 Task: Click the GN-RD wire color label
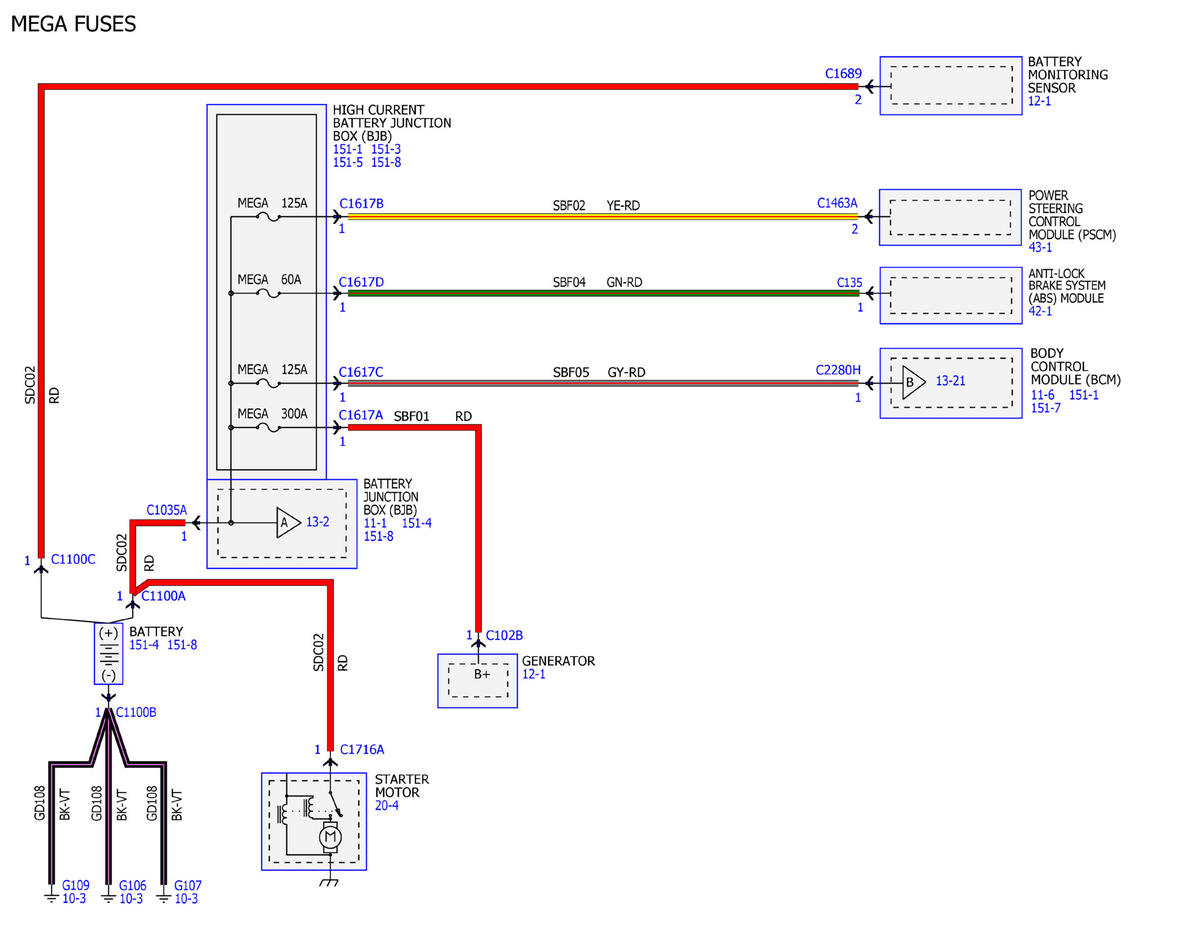624,283
